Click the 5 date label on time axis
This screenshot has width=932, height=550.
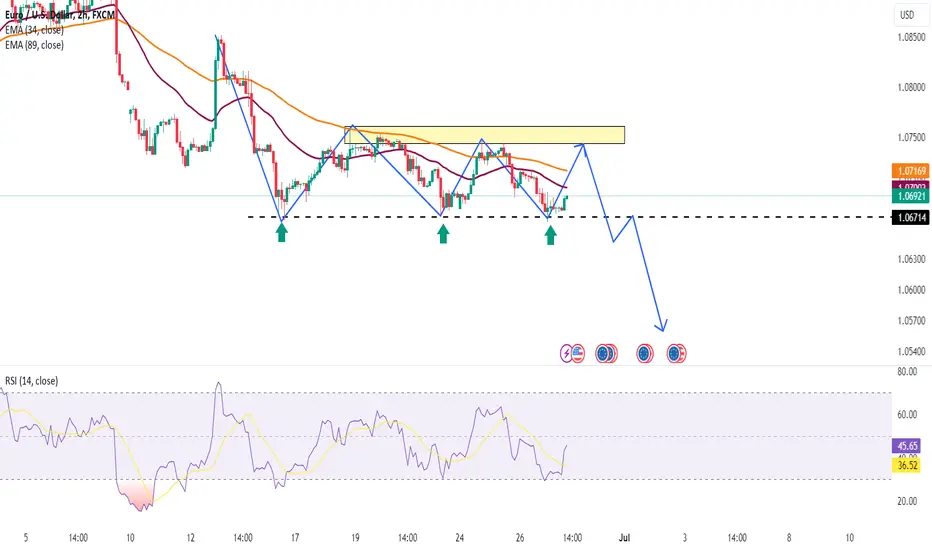pyautogui.click(x=26, y=538)
